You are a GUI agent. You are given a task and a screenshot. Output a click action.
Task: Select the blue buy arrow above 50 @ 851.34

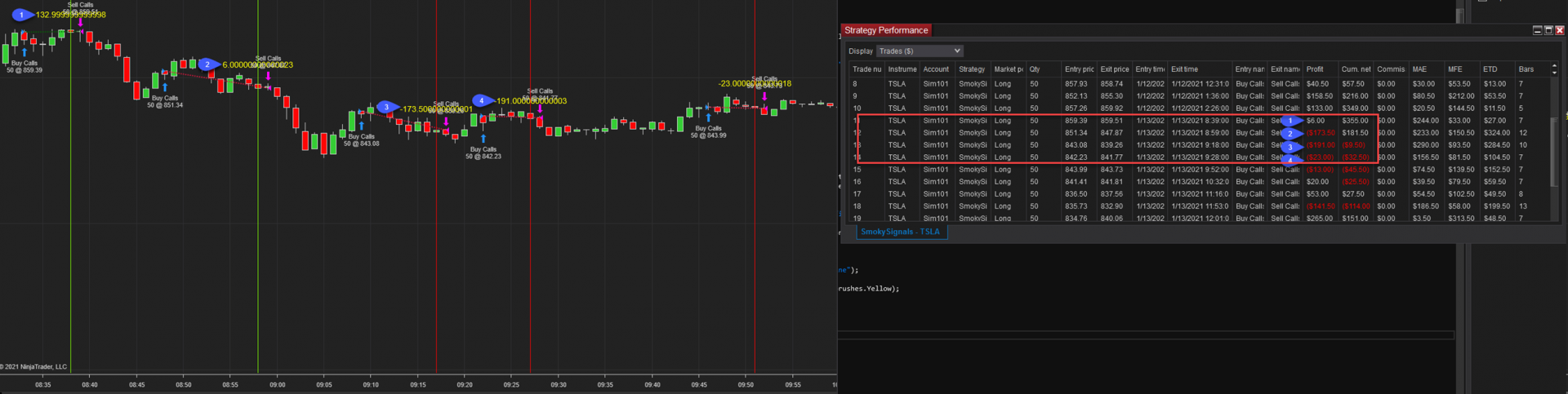coord(165,87)
